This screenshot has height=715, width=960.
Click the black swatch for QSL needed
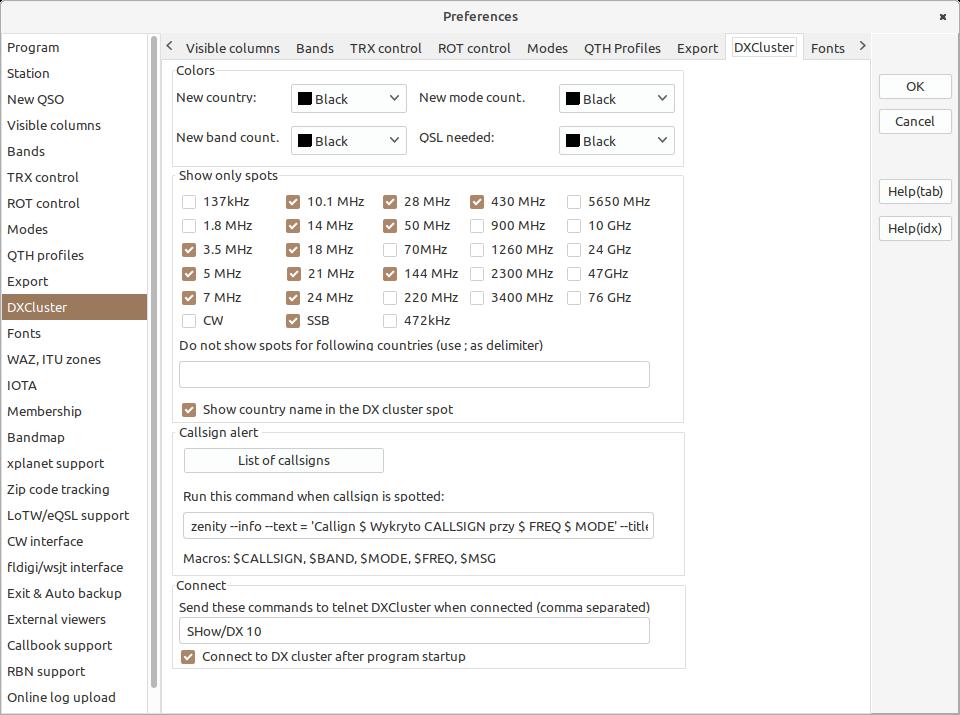(x=573, y=141)
